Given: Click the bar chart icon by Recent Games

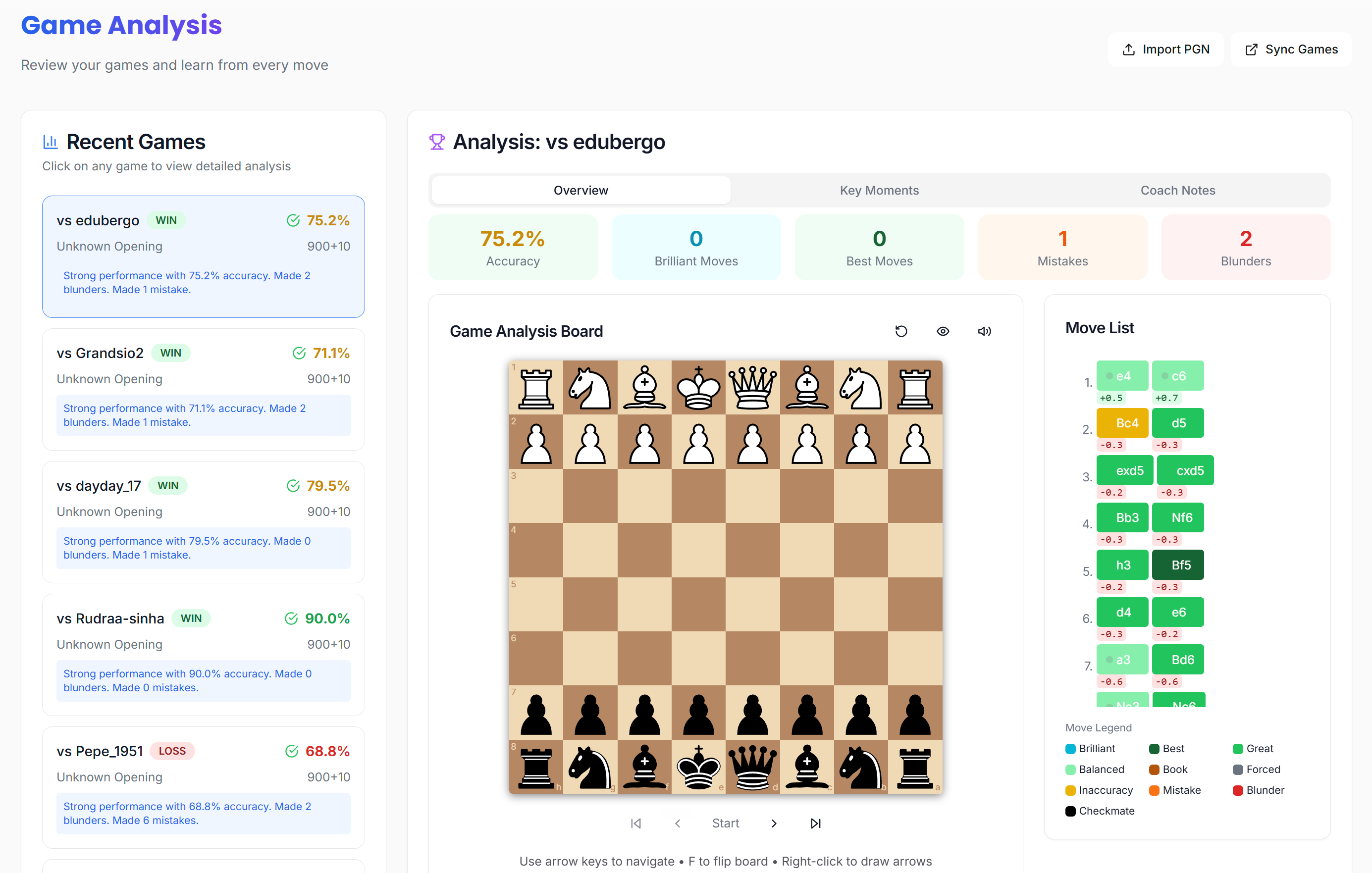Looking at the screenshot, I should pos(50,142).
